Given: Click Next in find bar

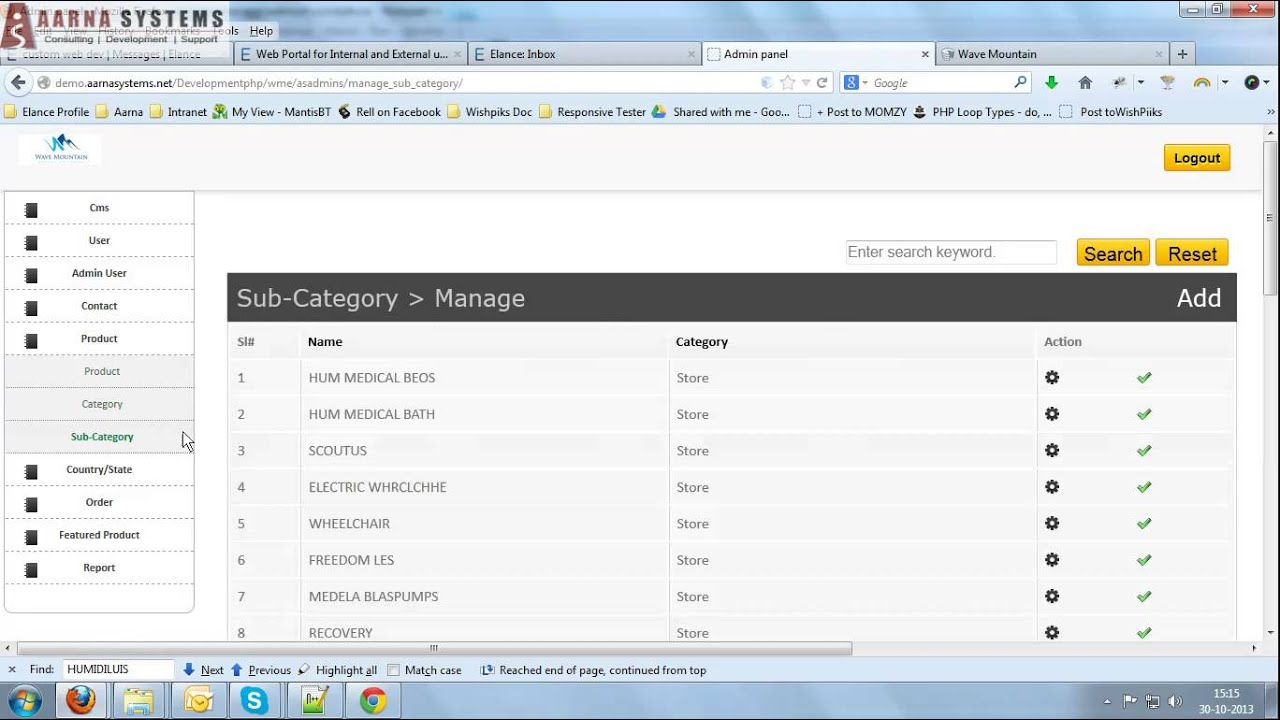Looking at the screenshot, I should pos(203,670).
